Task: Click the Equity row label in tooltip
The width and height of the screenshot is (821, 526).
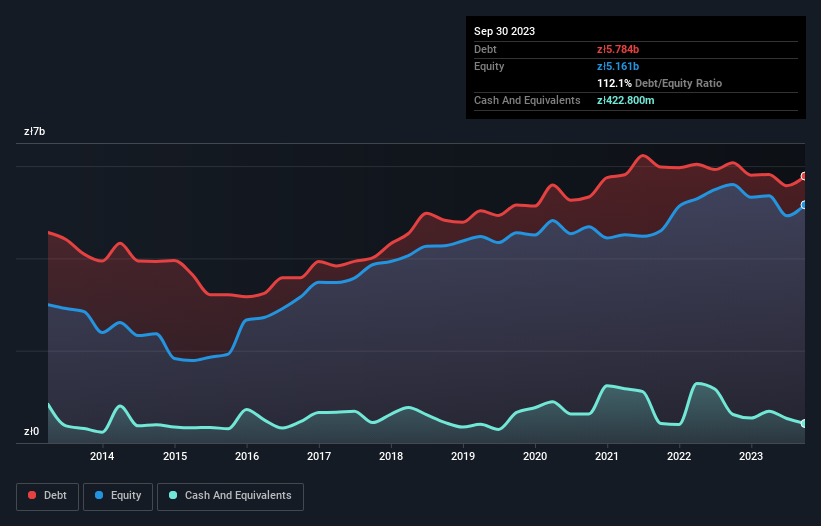Action: pyautogui.click(x=489, y=66)
